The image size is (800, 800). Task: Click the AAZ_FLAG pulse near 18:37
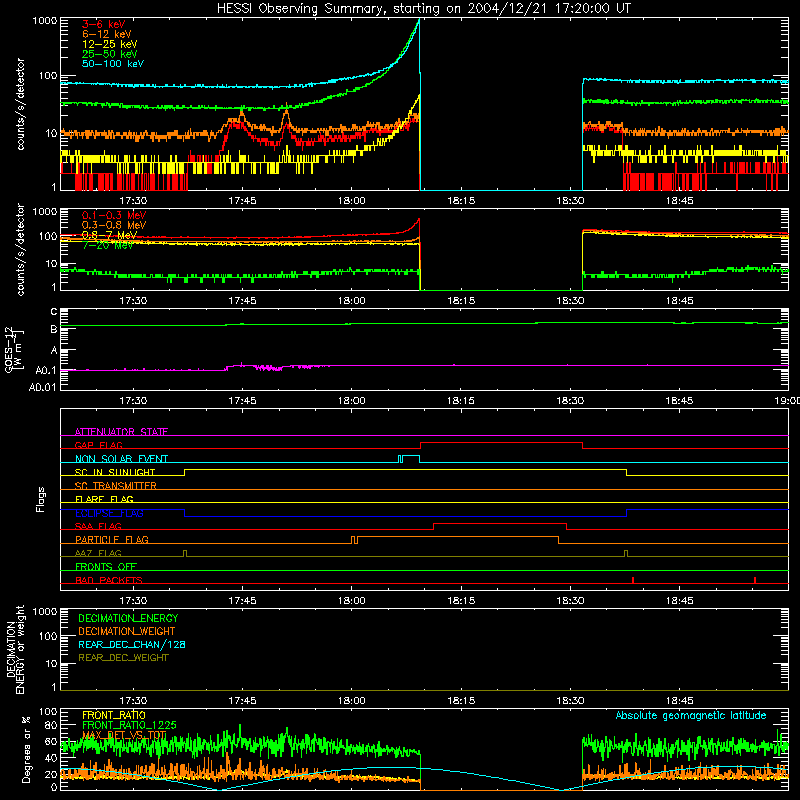coord(626,553)
